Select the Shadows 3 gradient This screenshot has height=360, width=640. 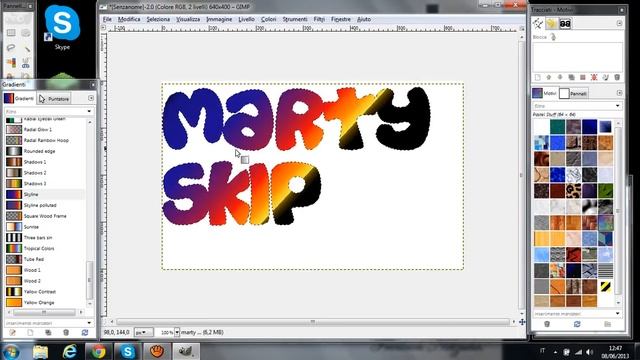(x=45, y=184)
